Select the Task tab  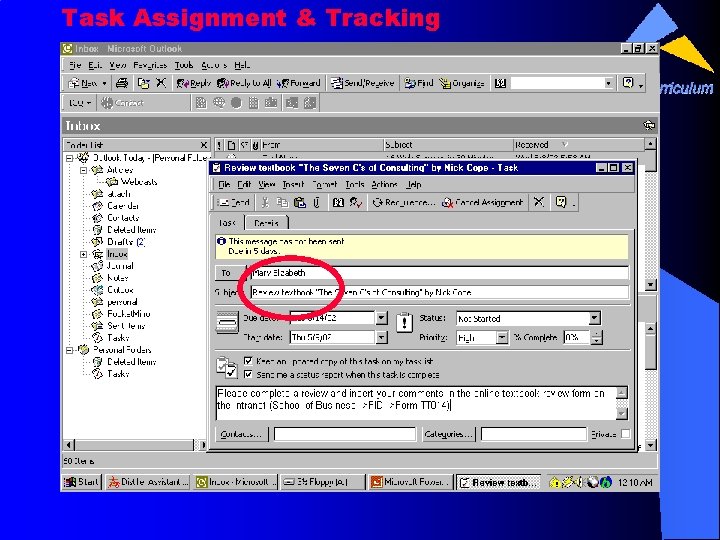227,223
